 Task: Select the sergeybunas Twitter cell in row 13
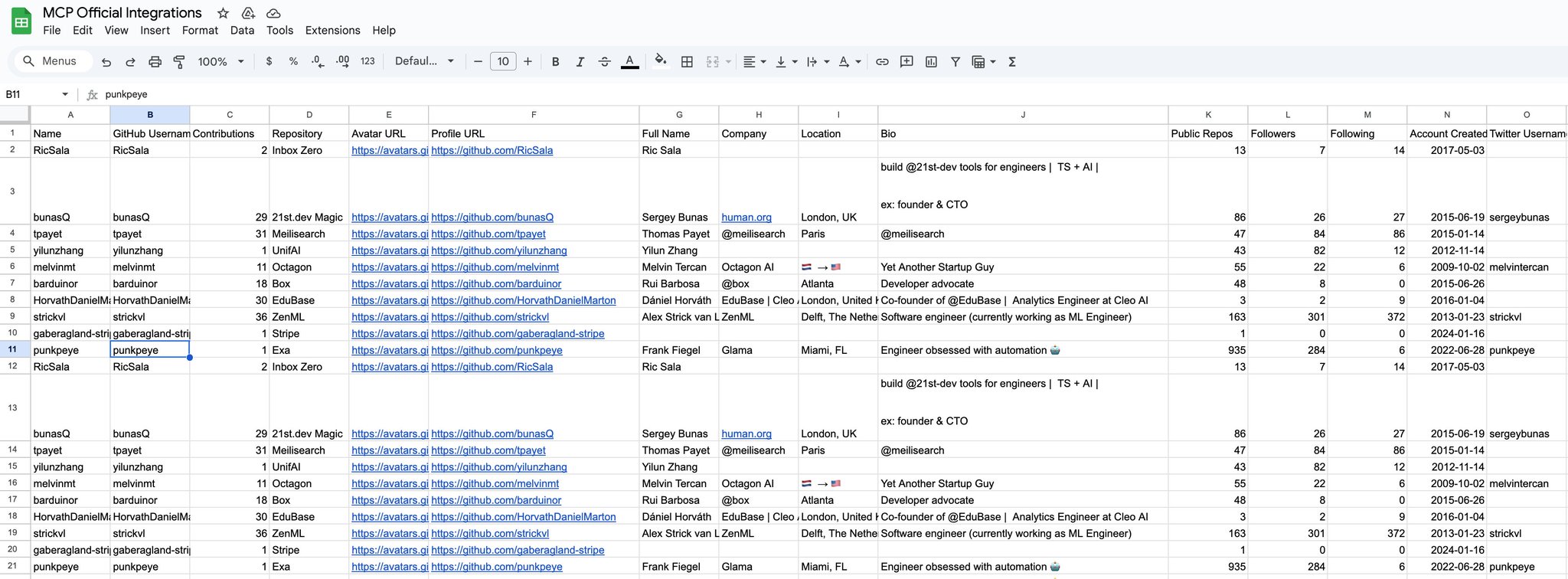coord(1527,408)
